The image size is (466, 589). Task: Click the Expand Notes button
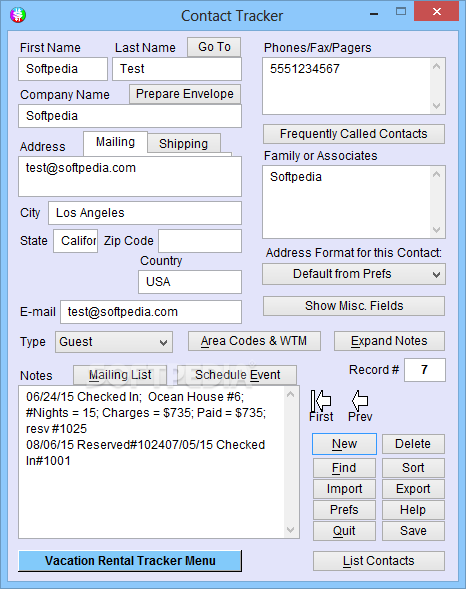coord(389,341)
